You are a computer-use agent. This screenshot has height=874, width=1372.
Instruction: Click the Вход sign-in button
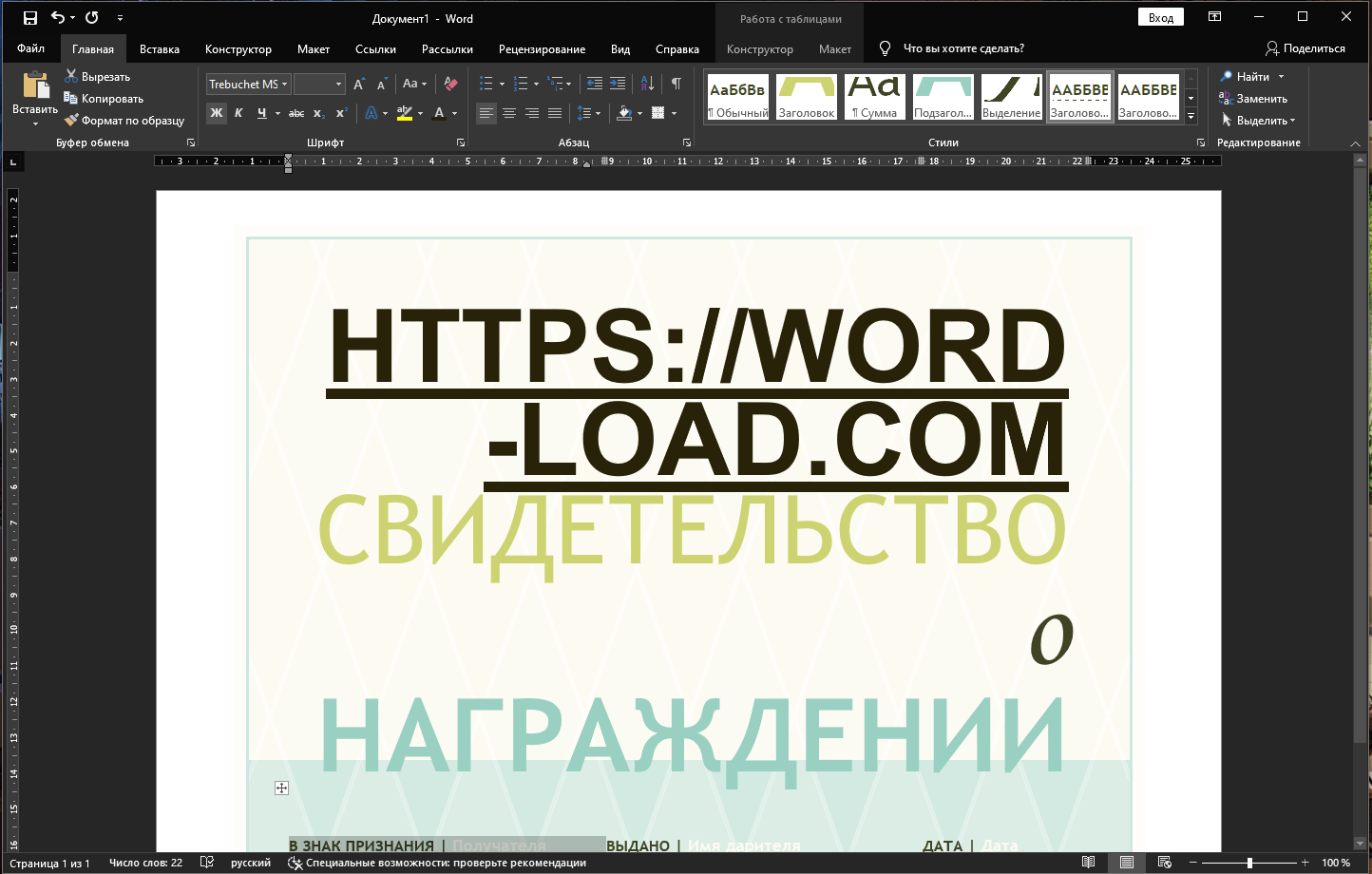tap(1160, 18)
